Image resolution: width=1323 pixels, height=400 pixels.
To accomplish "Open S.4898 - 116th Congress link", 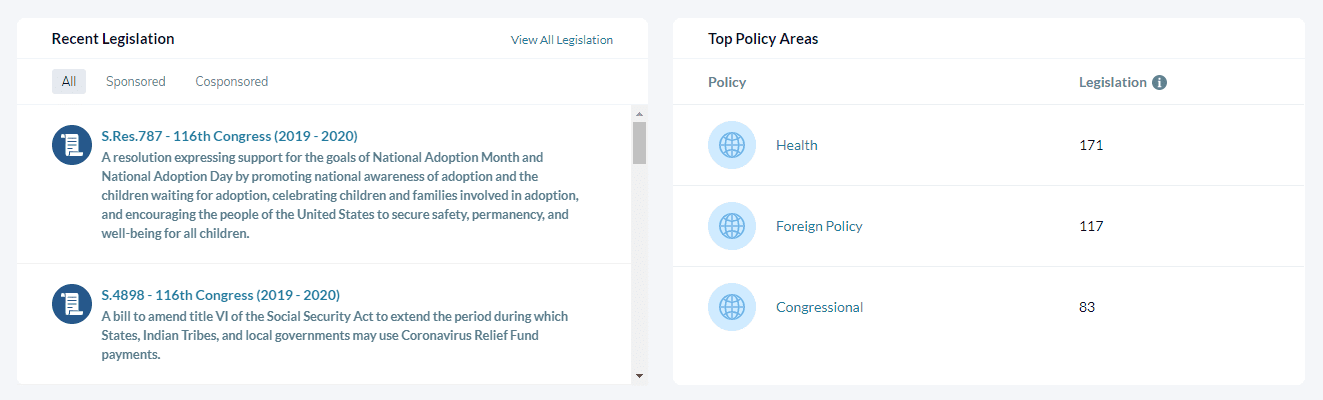I will (221, 295).
